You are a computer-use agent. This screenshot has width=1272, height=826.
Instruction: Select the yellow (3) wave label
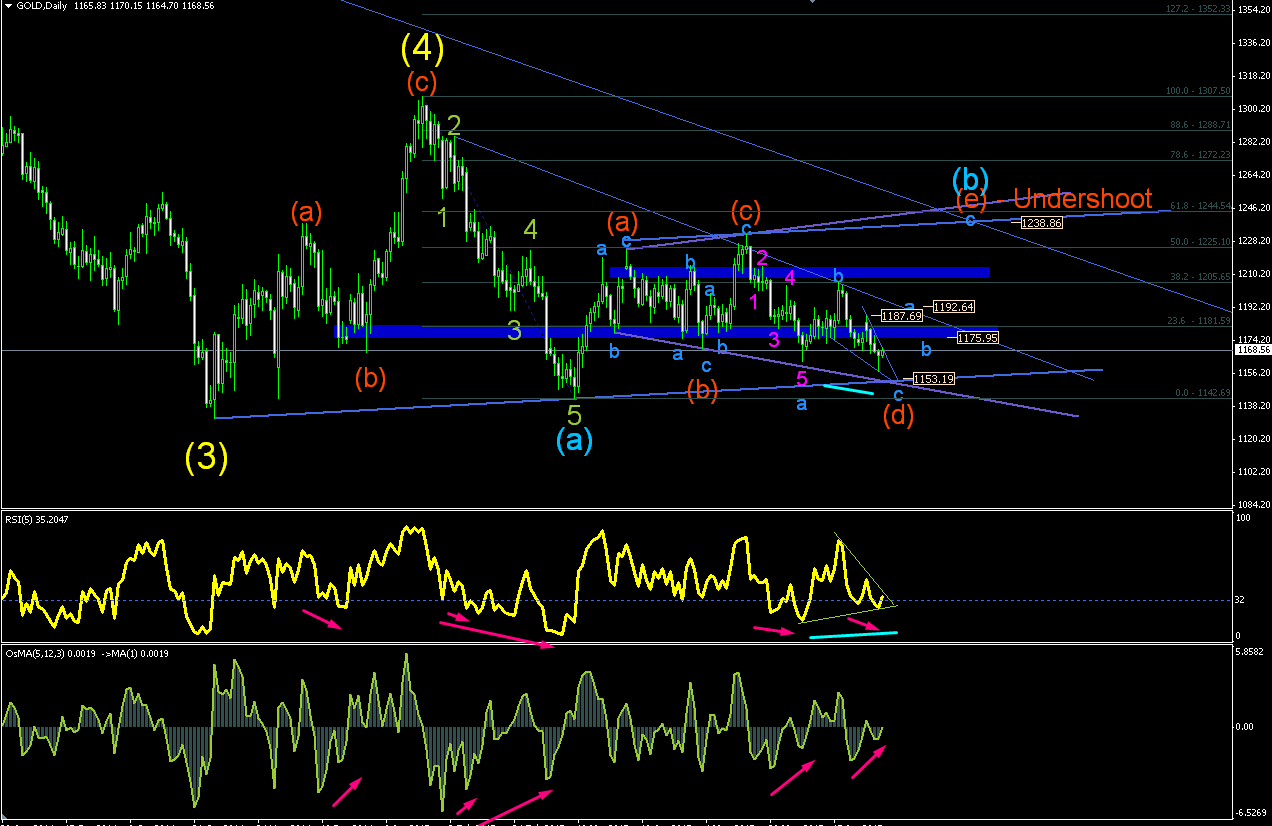[206, 457]
